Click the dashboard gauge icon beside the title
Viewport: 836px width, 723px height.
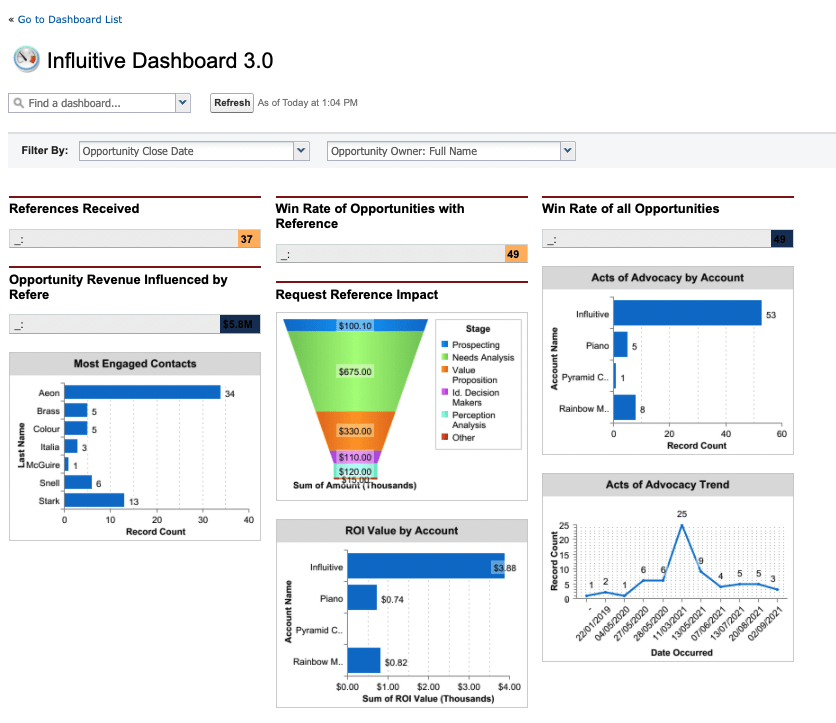click(x=26, y=59)
